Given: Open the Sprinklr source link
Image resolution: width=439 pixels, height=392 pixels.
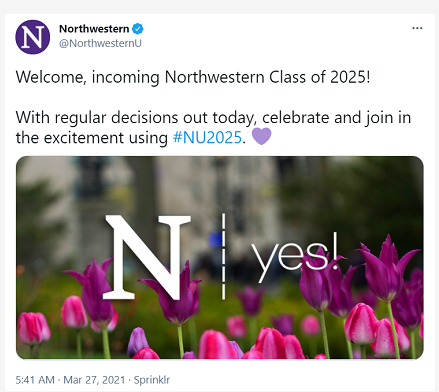Looking at the screenshot, I should point(152,380).
